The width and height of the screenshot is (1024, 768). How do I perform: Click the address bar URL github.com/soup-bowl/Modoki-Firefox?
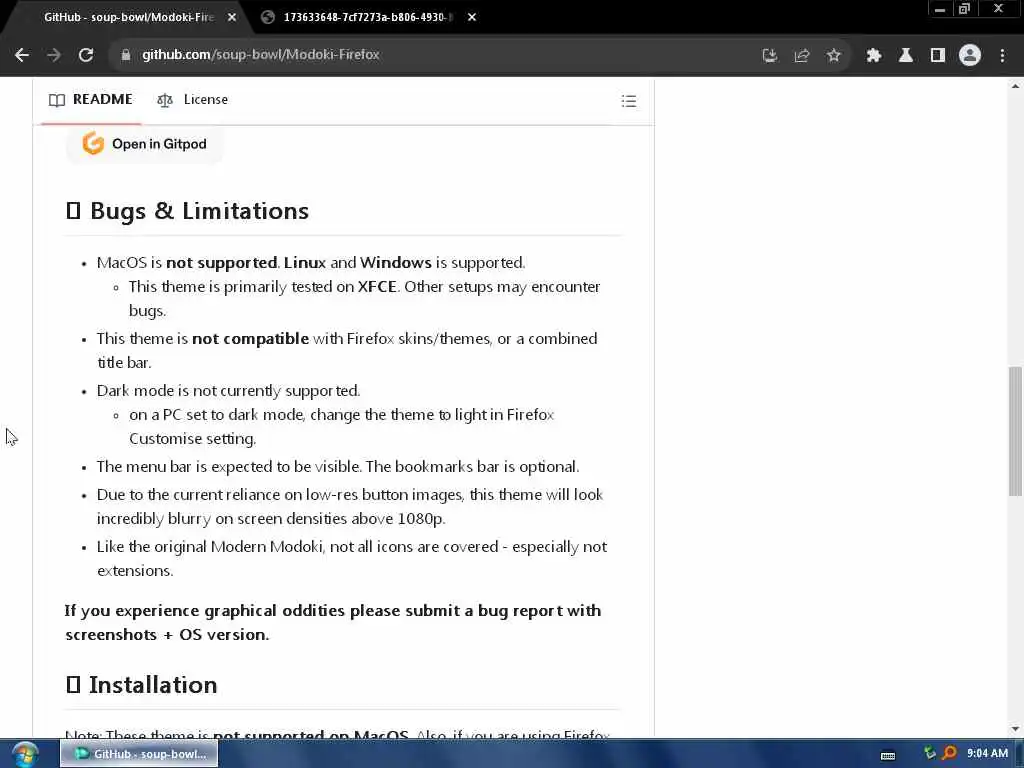[261, 55]
